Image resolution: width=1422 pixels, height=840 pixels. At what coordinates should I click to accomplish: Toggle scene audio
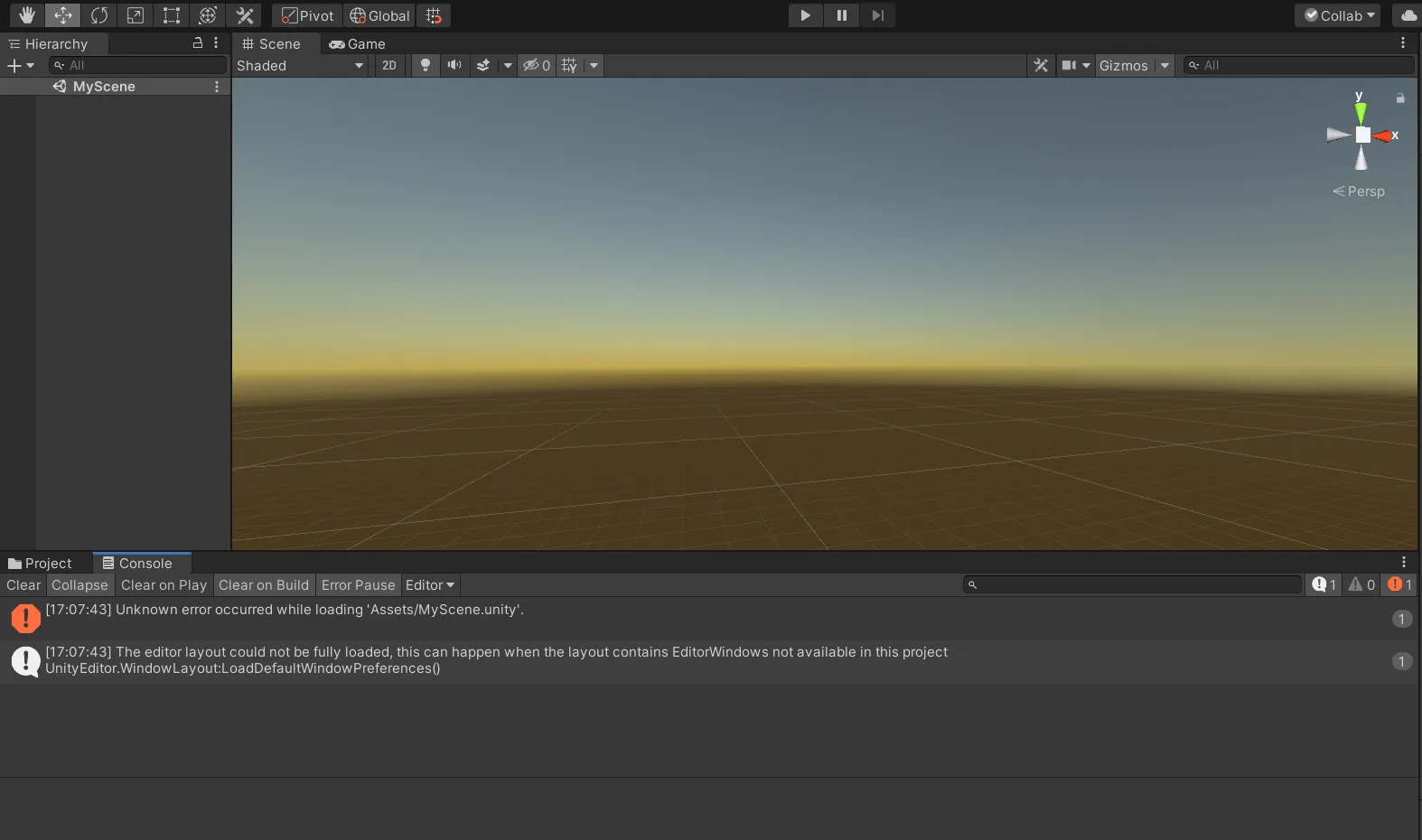[454, 65]
